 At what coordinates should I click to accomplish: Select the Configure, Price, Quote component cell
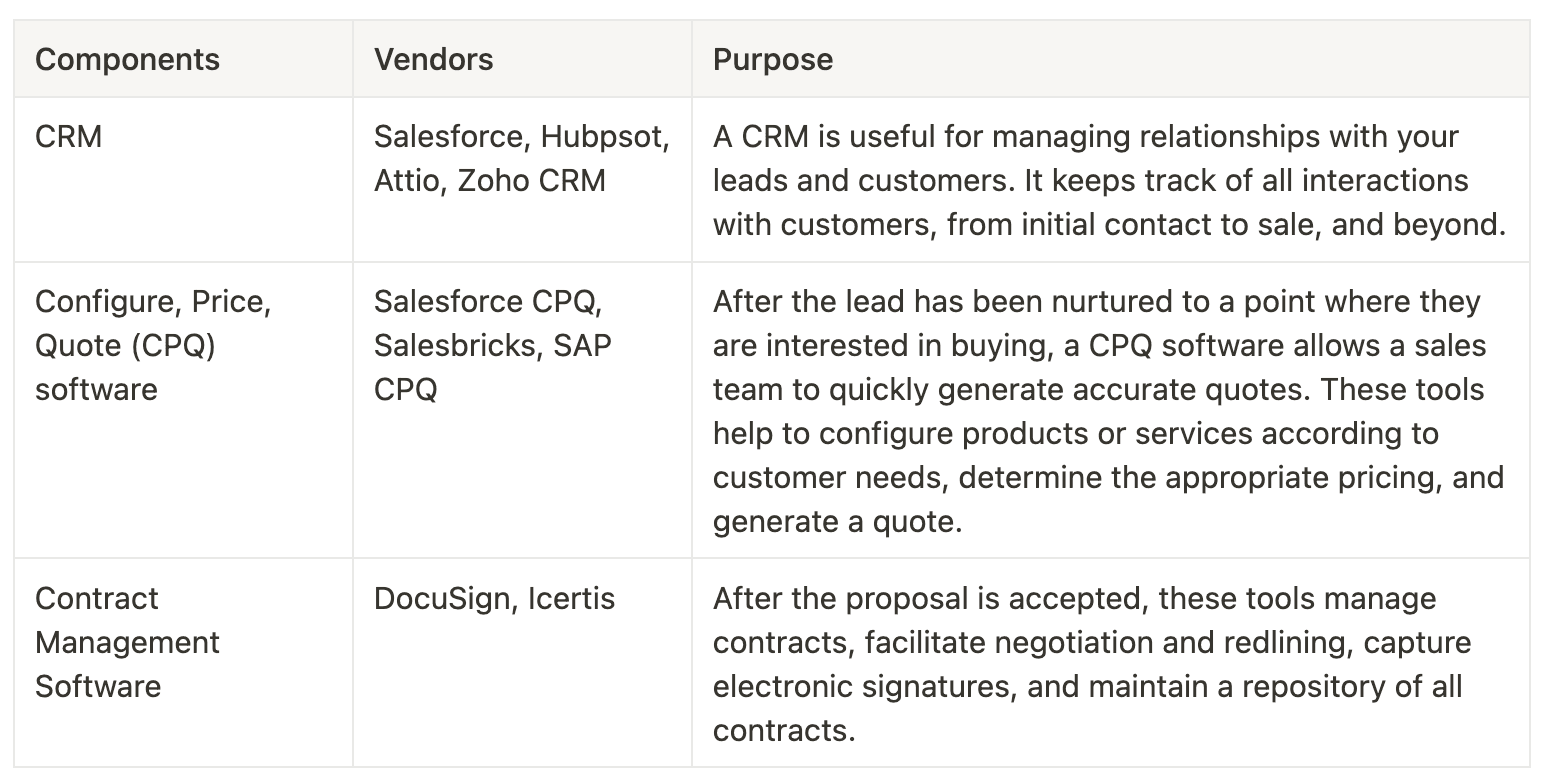coord(153,345)
